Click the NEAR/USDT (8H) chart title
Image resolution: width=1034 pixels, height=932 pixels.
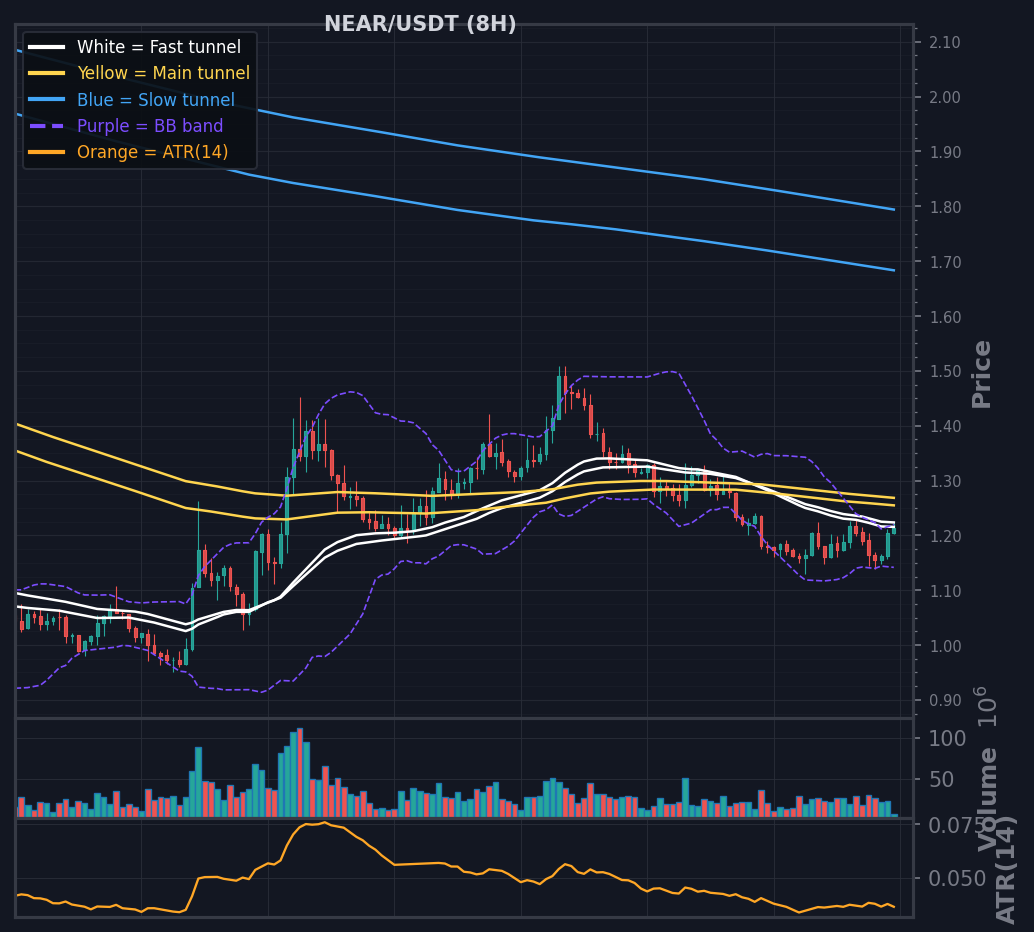tap(420, 24)
